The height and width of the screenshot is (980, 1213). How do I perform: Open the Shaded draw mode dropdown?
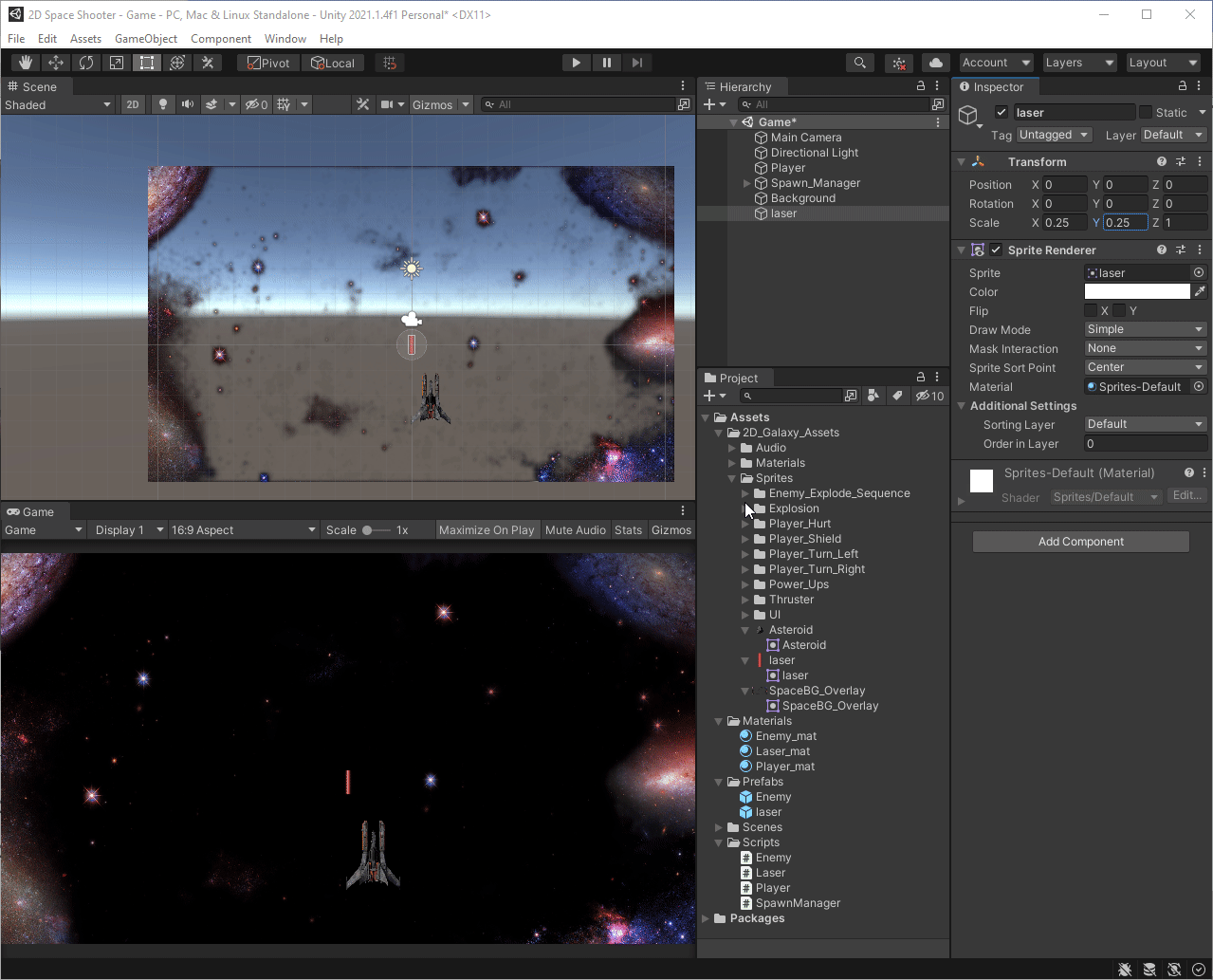click(58, 104)
